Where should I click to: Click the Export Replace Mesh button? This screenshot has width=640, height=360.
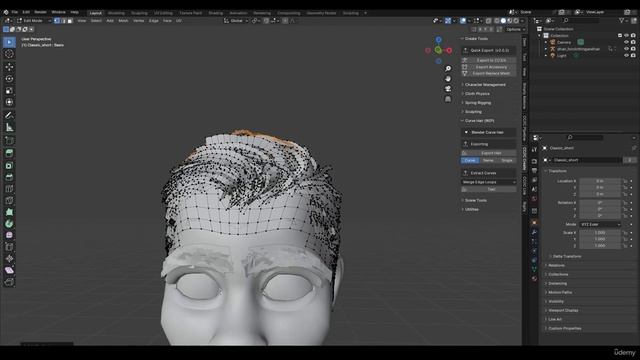click(489, 73)
